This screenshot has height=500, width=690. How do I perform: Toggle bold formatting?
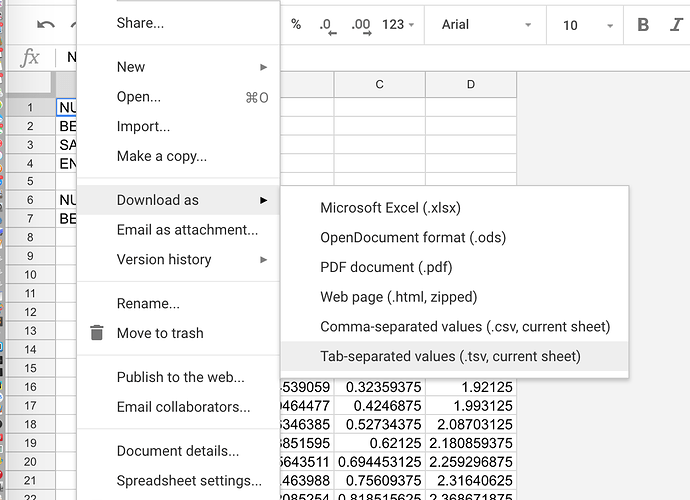(x=643, y=24)
